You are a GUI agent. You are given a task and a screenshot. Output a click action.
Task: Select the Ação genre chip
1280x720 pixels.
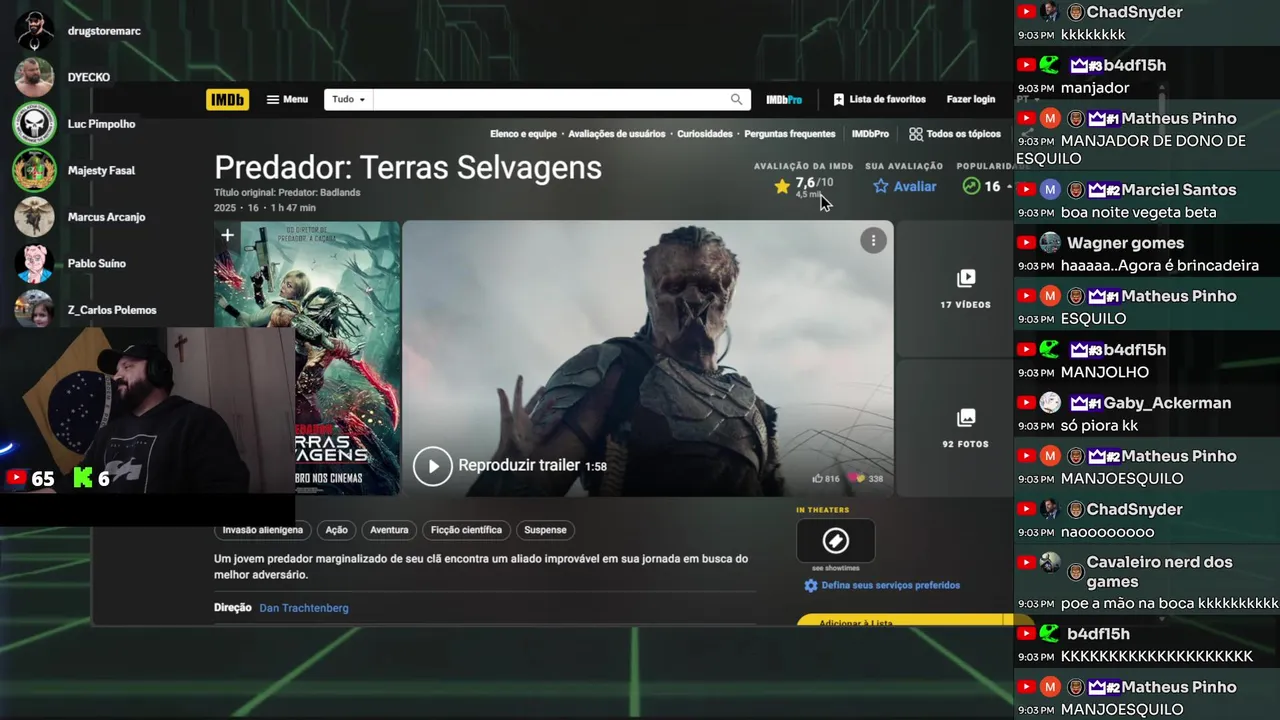(x=337, y=530)
